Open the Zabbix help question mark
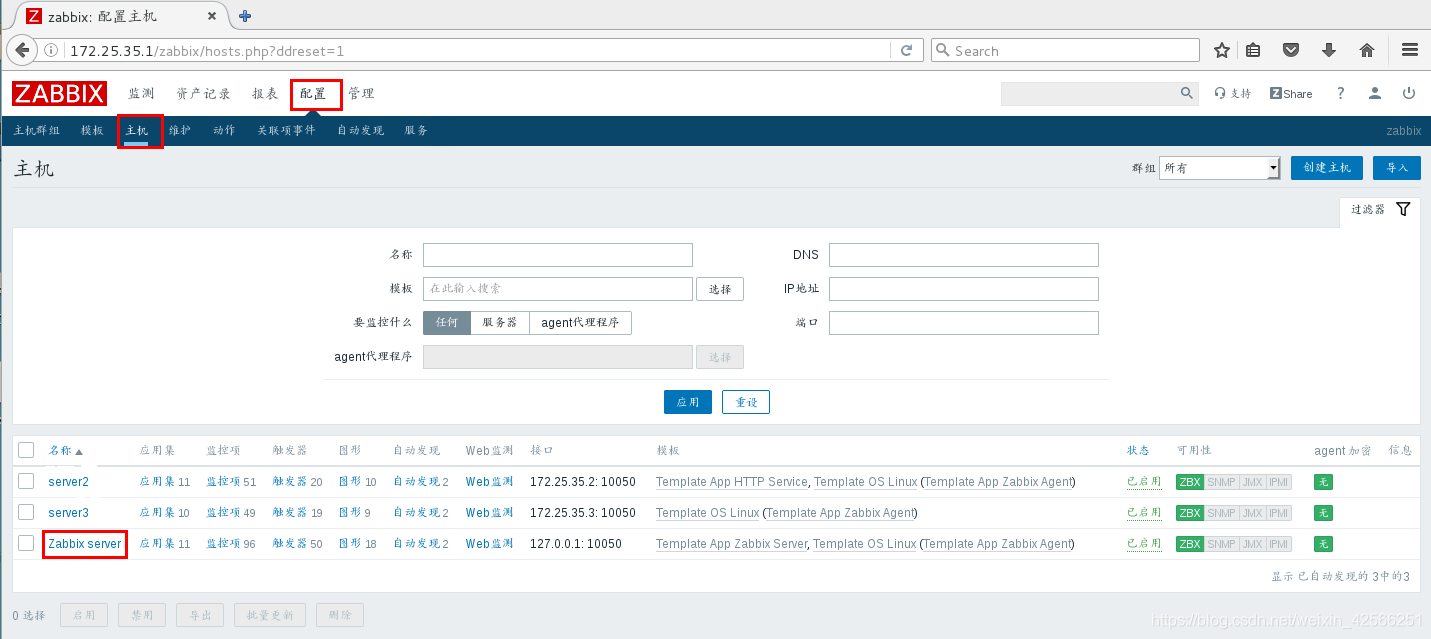This screenshot has width=1431, height=639. (1341, 93)
